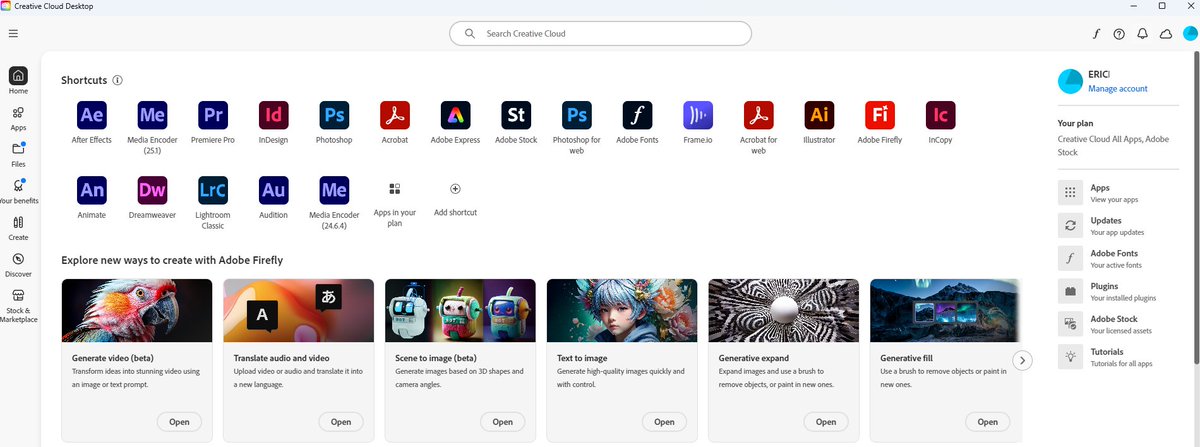The height and width of the screenshot is (447, 1200).
Task: Open Text to image
Action: [x=664, y=422]
